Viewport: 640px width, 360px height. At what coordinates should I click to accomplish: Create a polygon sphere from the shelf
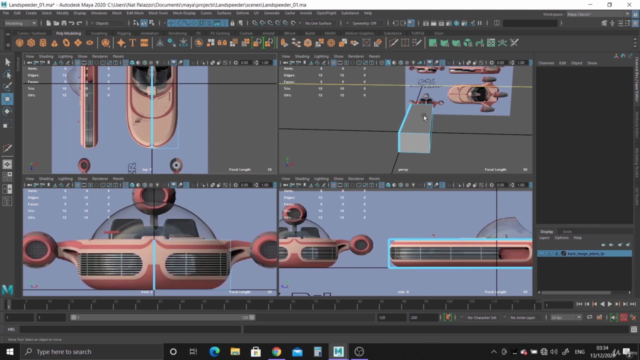19,43
